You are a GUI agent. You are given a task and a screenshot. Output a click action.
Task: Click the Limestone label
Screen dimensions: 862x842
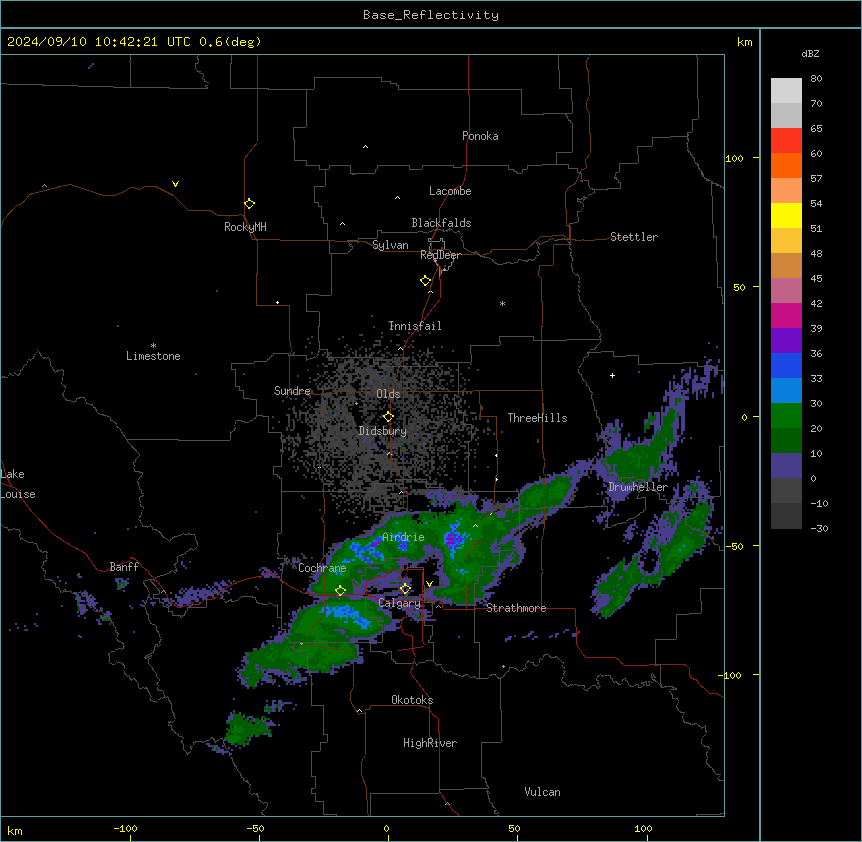(x=153, y=356)
